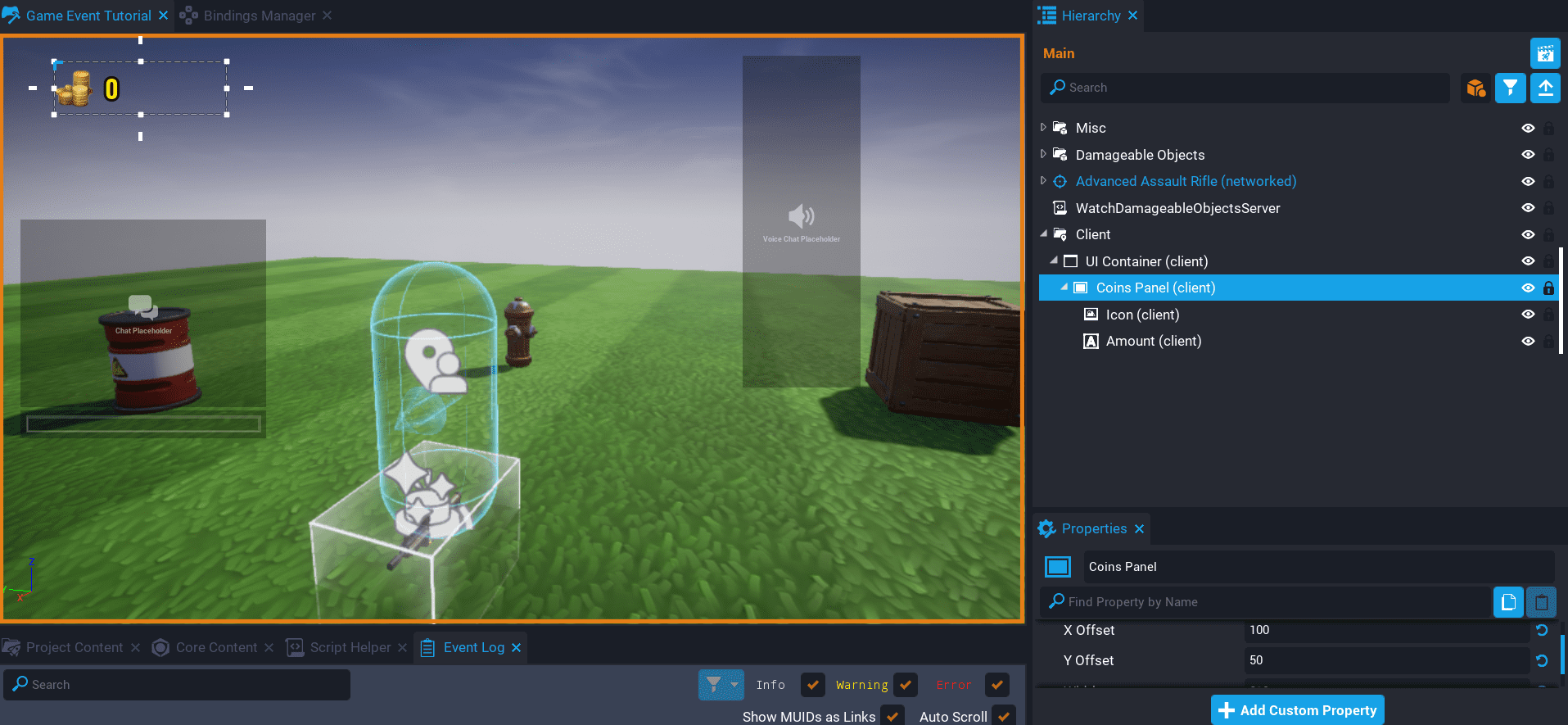Reset the X Offset value
The height and width of the screenshot is (725, 1568).
click(1542, 630)
